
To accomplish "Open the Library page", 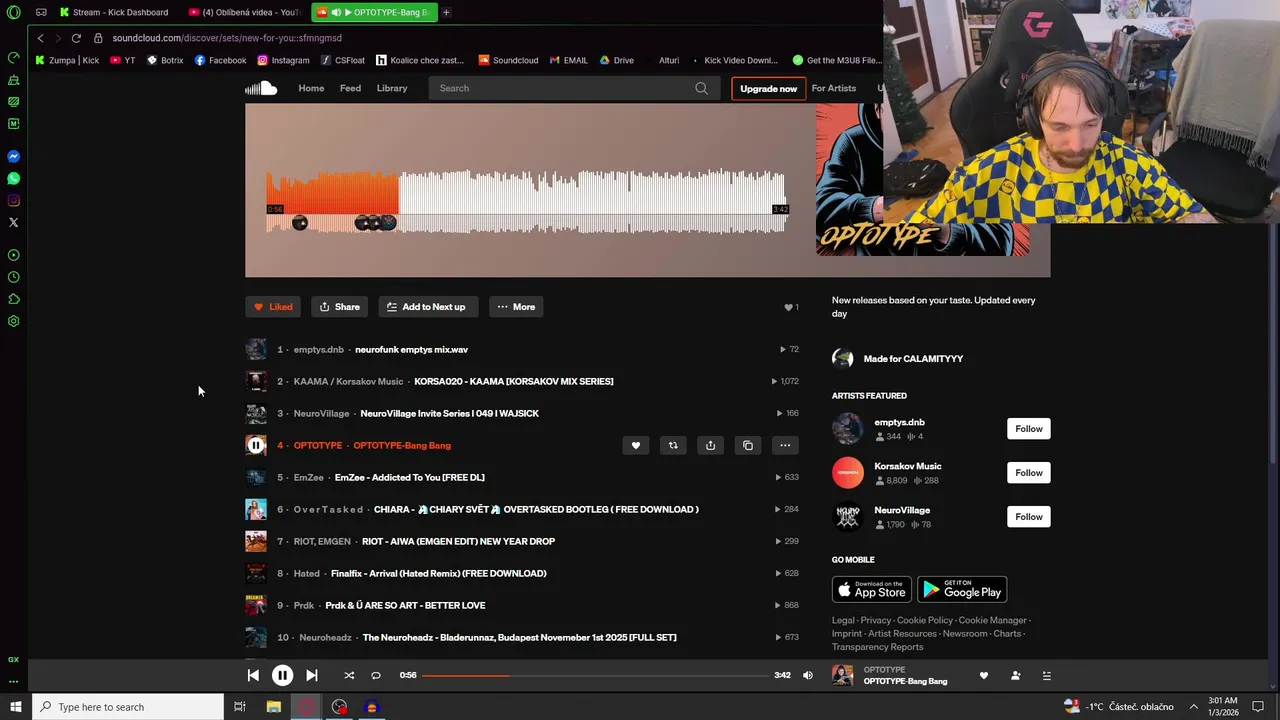I will 392,88.
